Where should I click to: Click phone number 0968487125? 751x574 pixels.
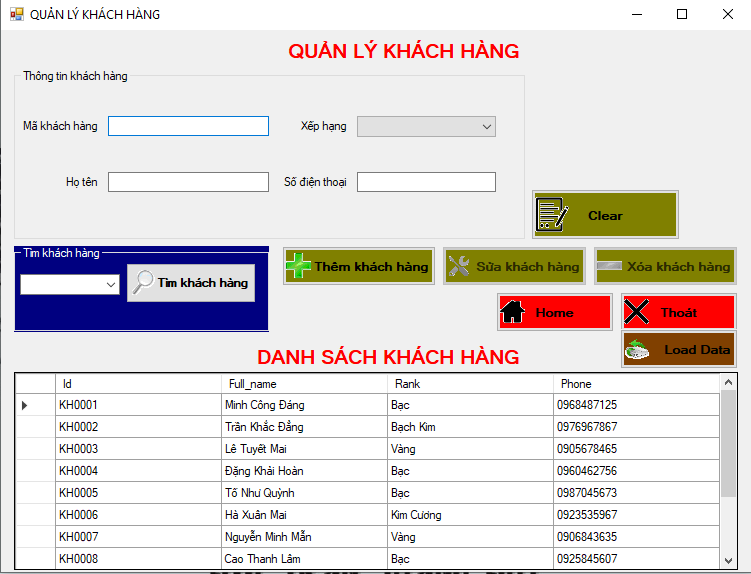tap(587, 405)
